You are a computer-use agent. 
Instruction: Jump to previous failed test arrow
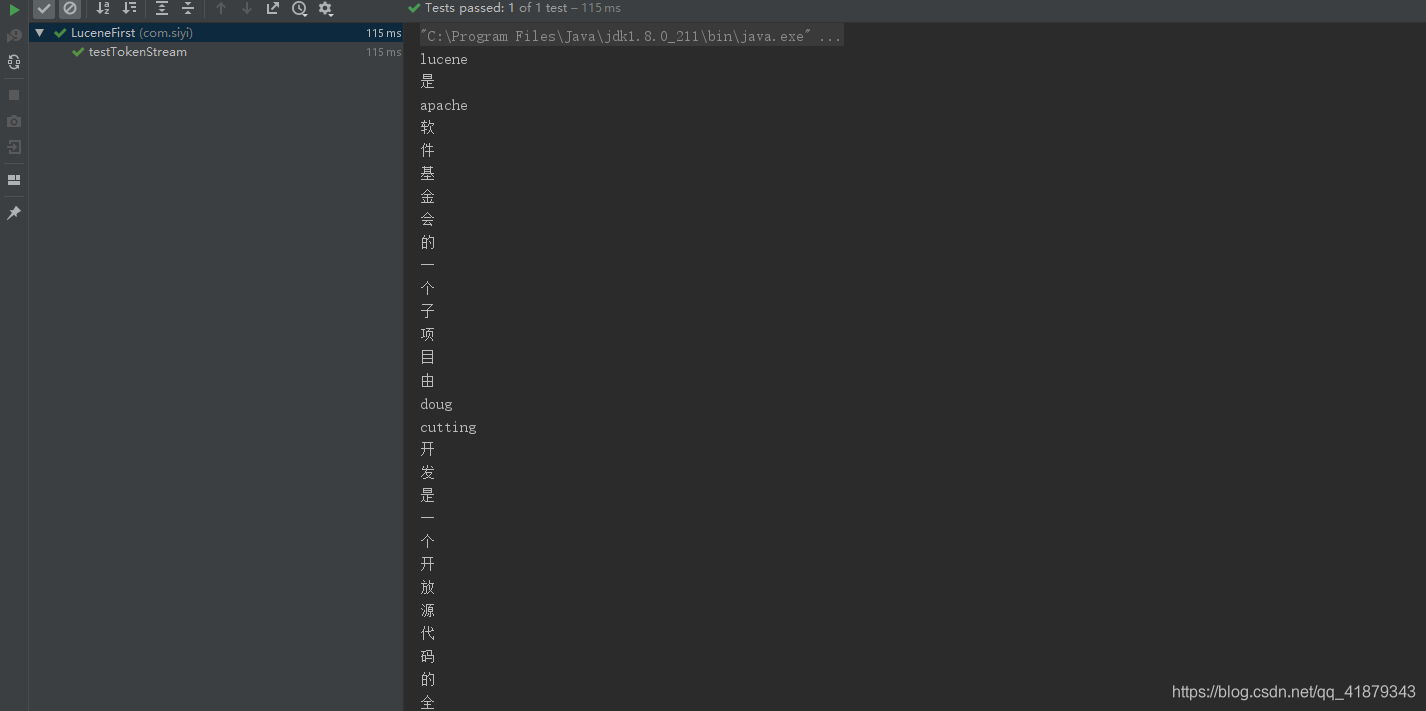(219, 9)
